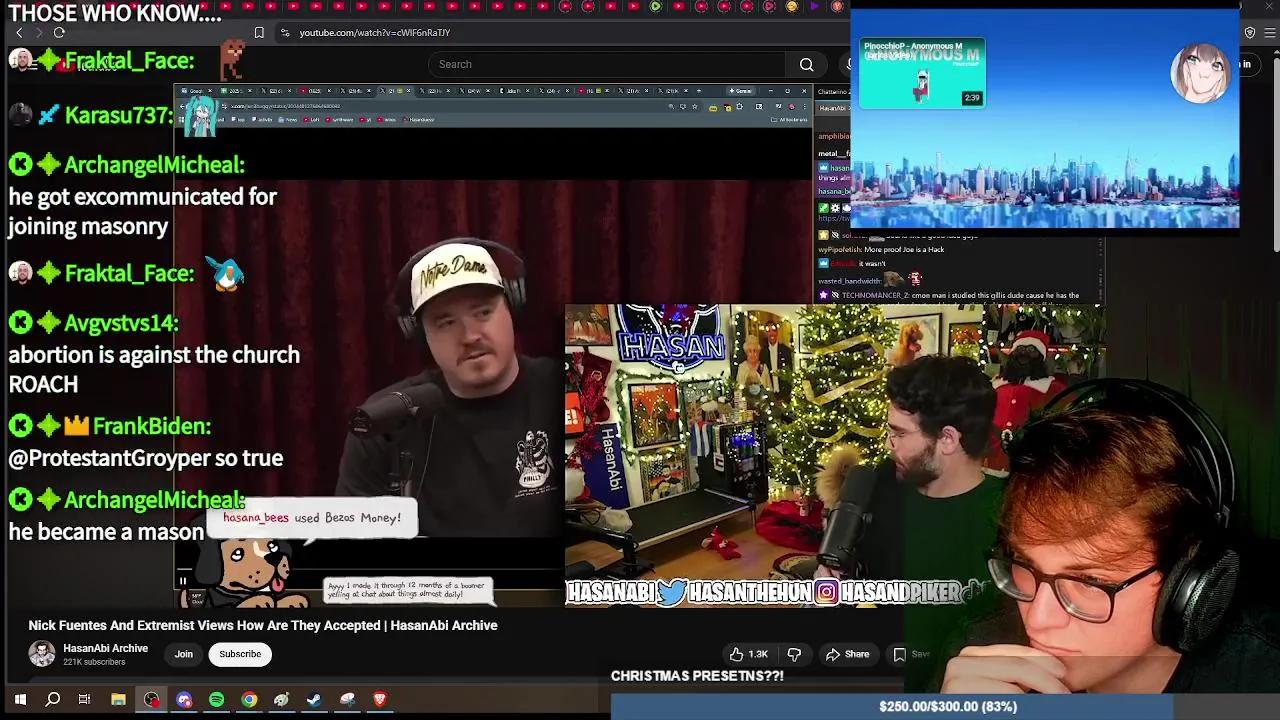Click the anime girl avatar overlay

point(1200,72)
